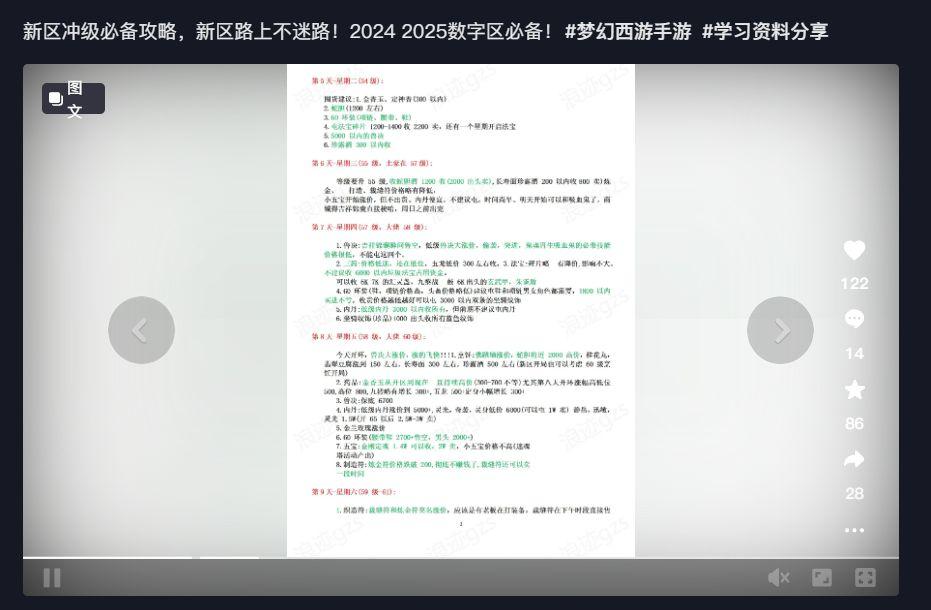Enter fullscreen mode

[866, 577]
